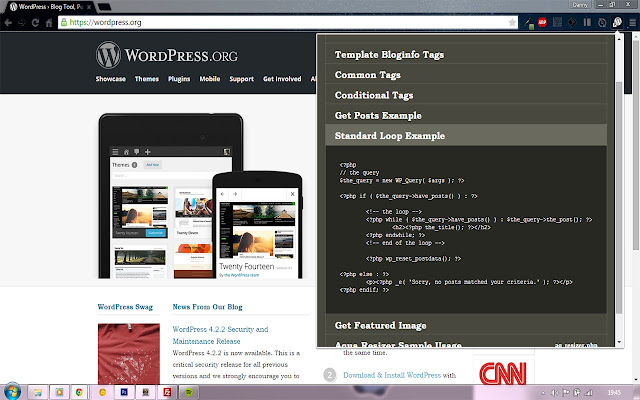This screenshot has height=400, width=640.
Task: Open the Get Involved menu item
Action: point(282,79)
